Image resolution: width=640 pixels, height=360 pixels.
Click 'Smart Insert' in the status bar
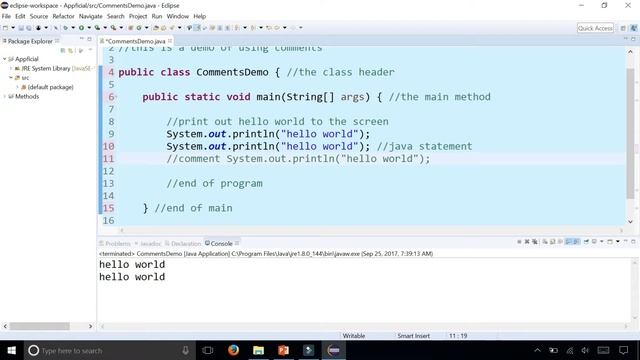[413, 336]
